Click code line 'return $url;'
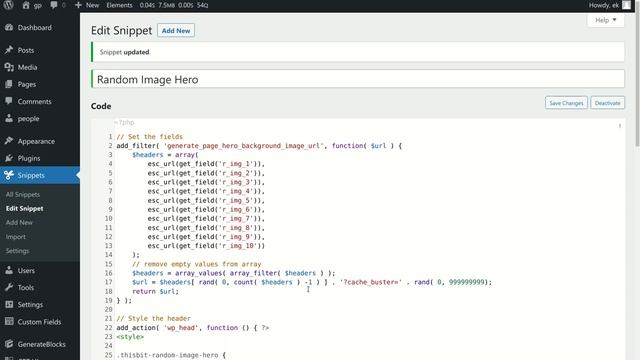Image resolution: width=640 pixels, height=360 pixels. click(156, 291)
